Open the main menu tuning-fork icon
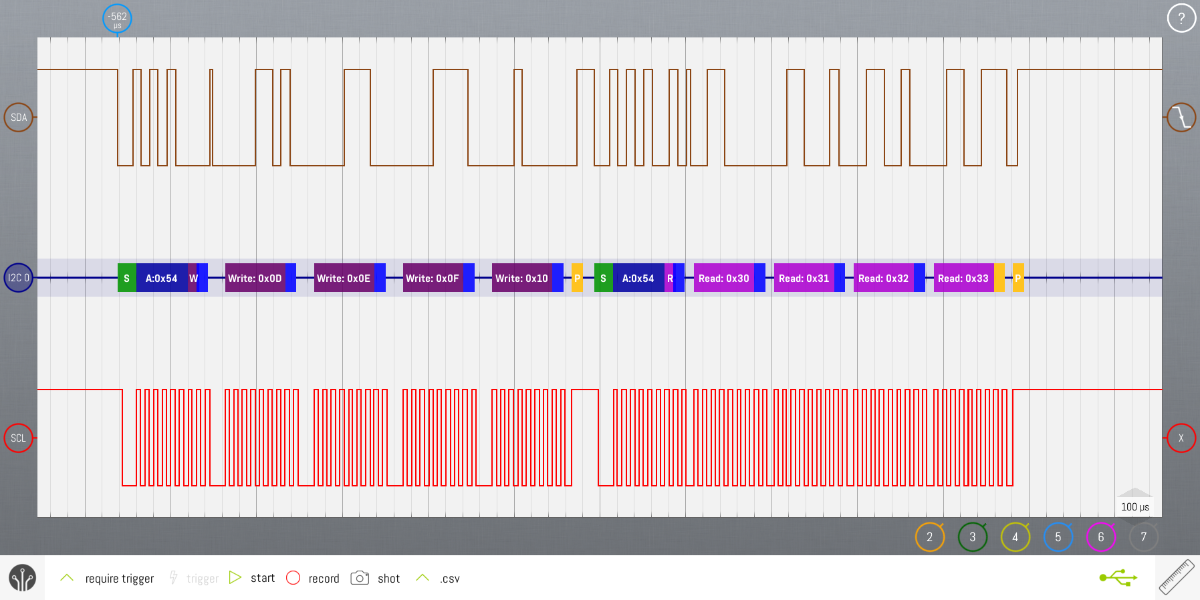1200x600 pixels. 22,578
